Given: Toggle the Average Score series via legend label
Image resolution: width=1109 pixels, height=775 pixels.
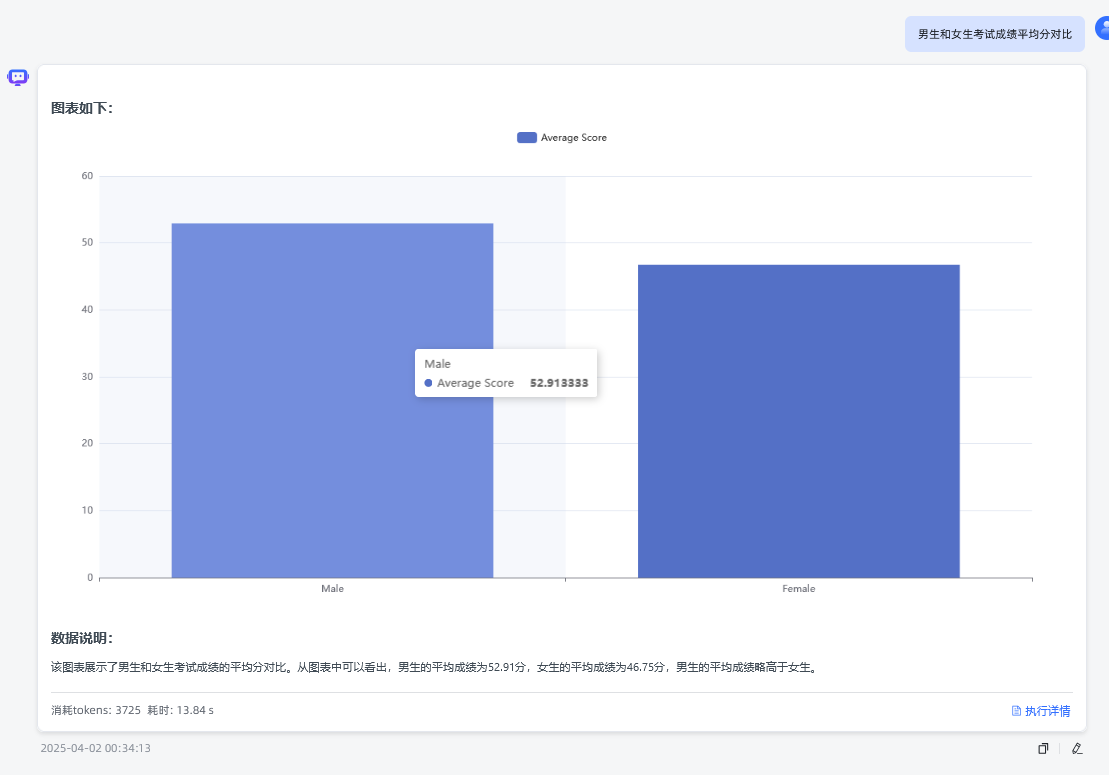Looking at the screenshot, I should 573,138.
